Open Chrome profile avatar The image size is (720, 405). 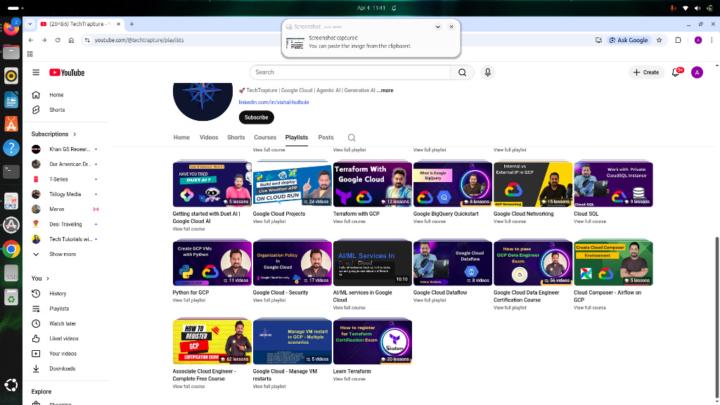point(698,40)
